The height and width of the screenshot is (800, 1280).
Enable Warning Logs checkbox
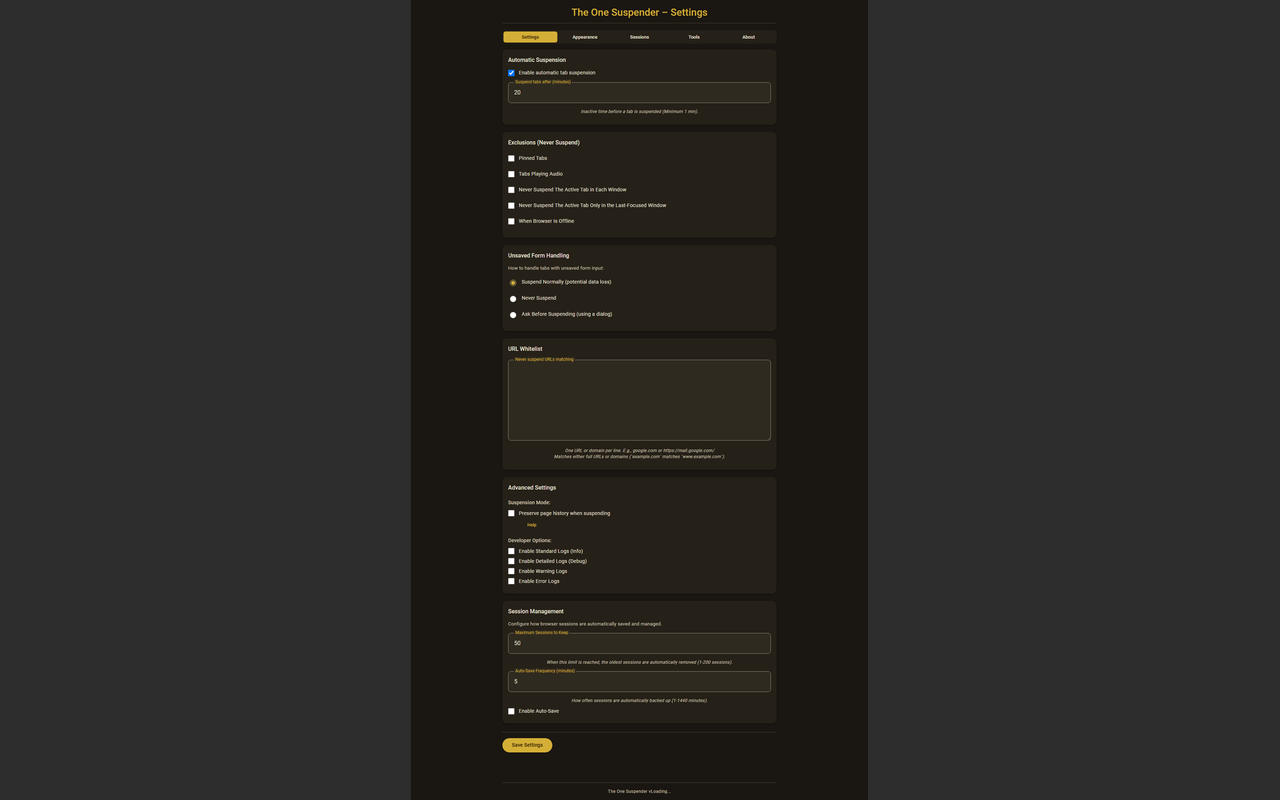point(511,571)
